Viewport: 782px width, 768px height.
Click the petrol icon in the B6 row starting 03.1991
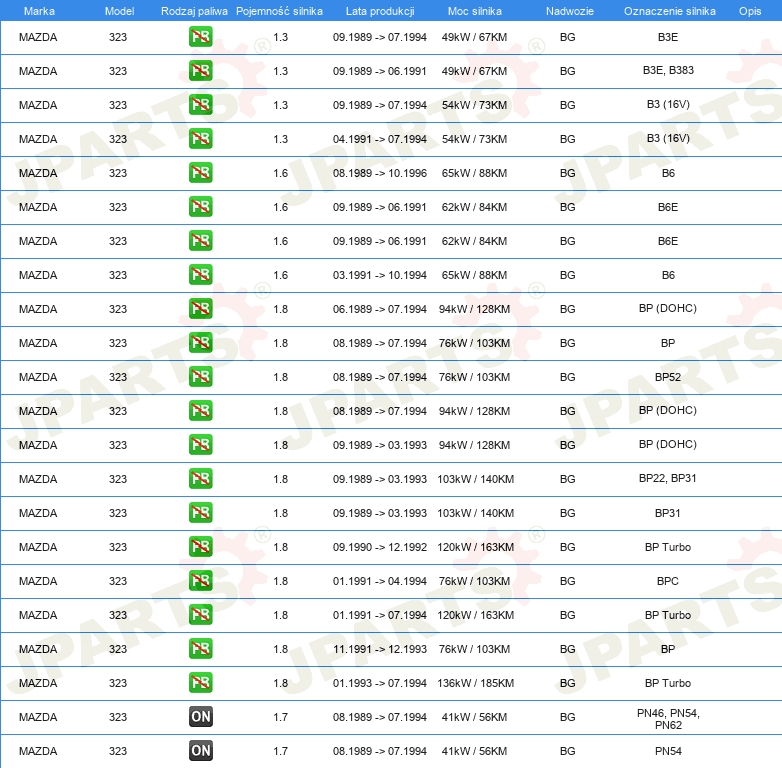coord(200,274)
